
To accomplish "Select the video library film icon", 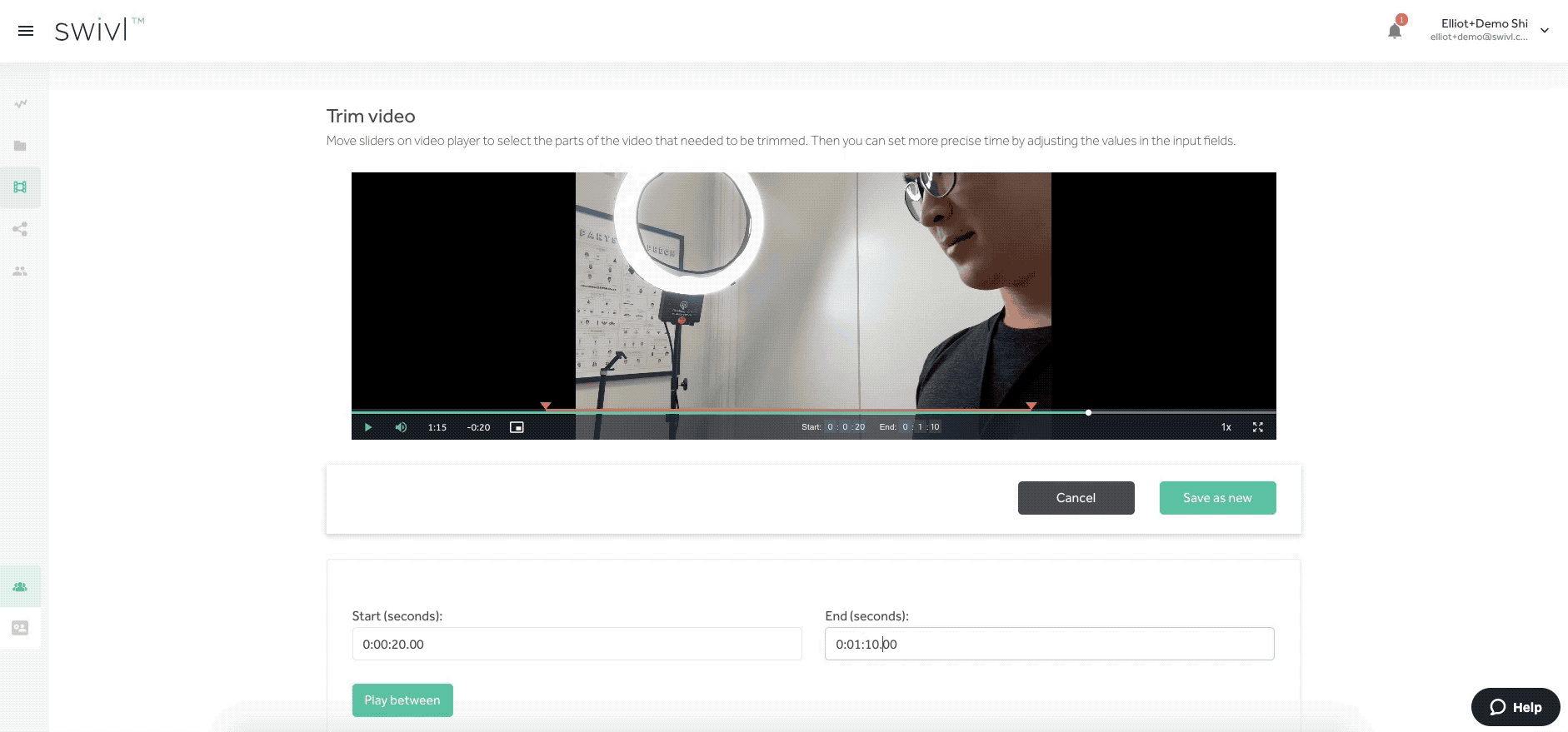I will tap(20, 187).
